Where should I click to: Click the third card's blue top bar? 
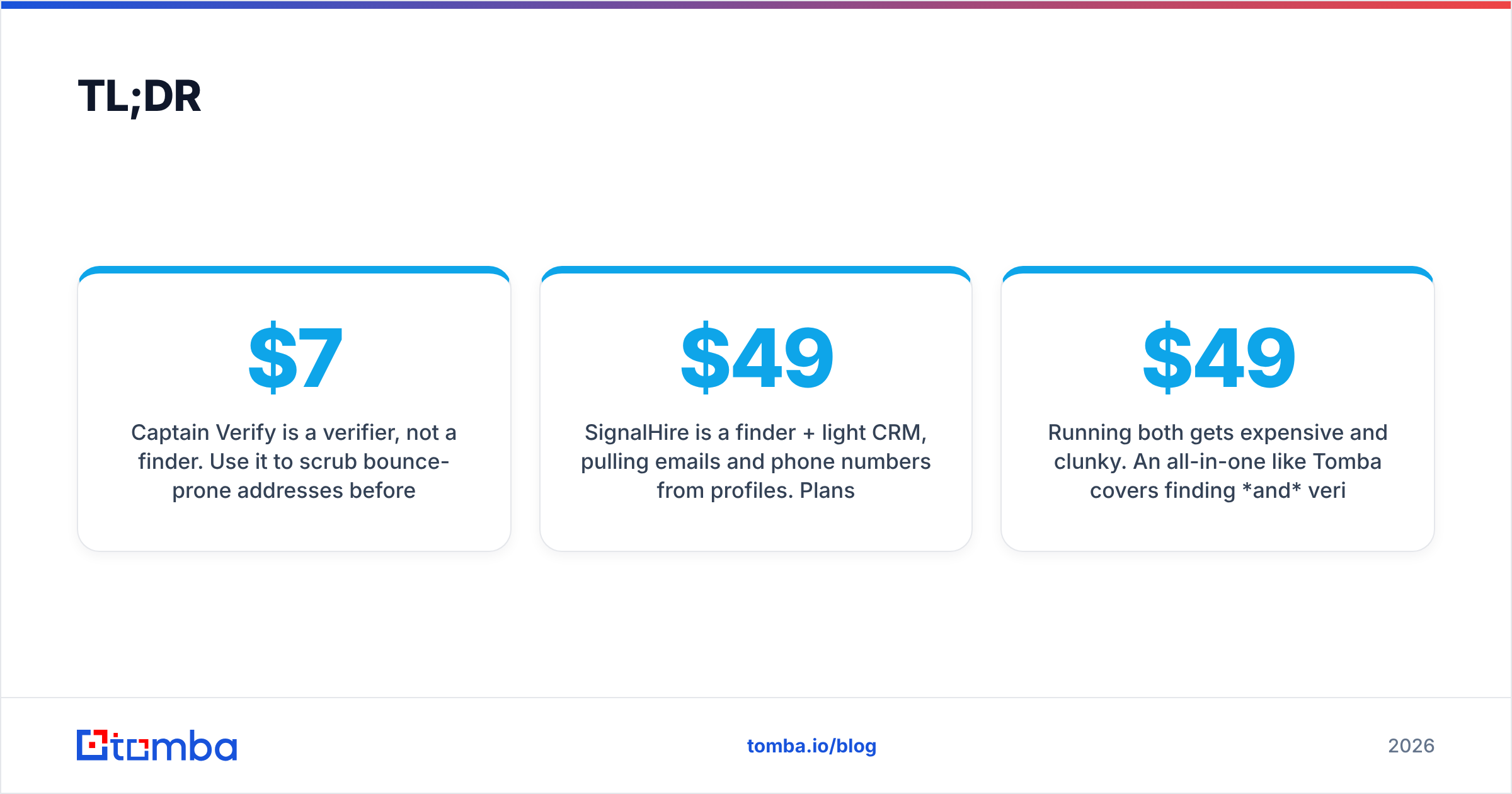(1218, 270)
